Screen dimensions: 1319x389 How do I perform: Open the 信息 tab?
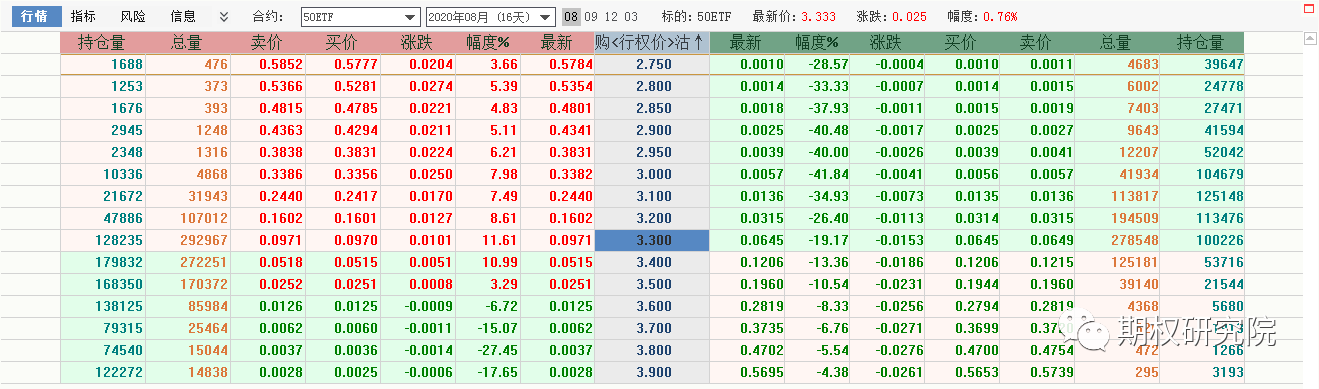point(183,17)
